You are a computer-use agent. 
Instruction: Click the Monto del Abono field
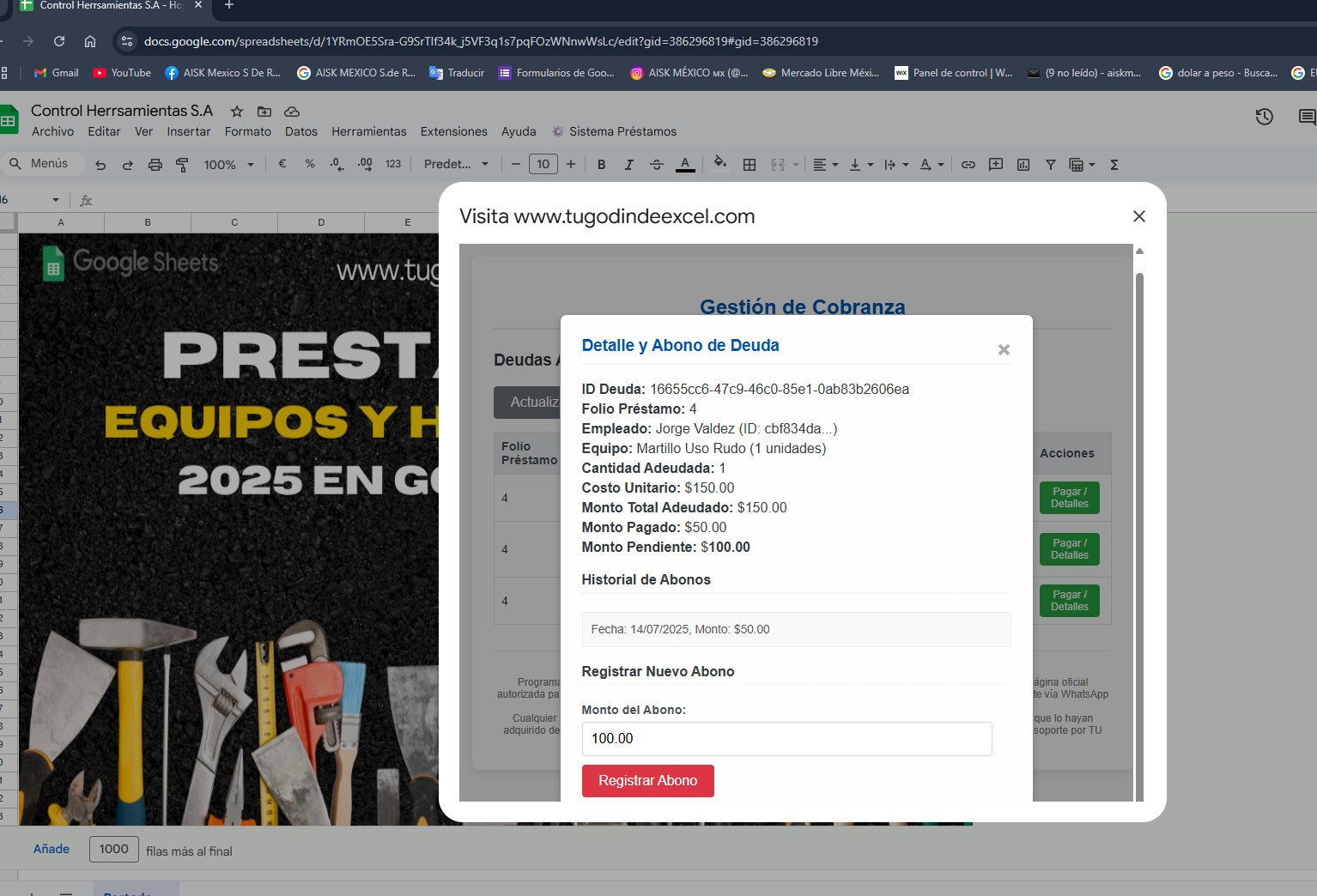[x=787, y=739]
